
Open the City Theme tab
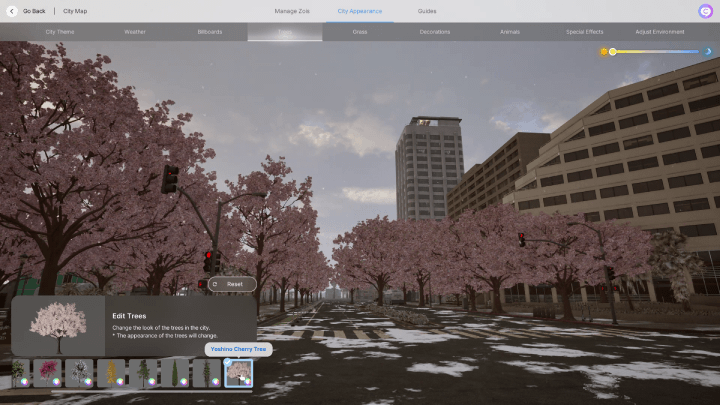60,32
